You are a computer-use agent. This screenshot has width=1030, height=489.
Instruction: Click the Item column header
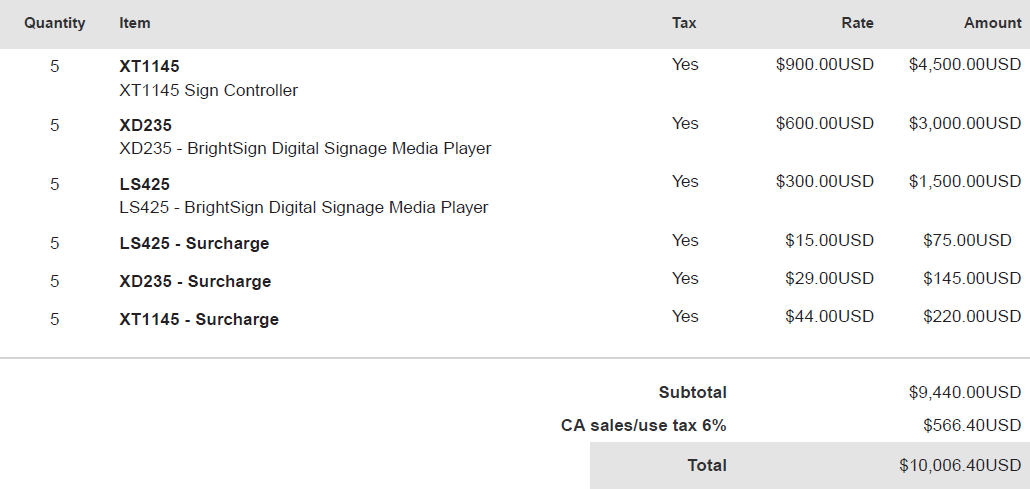tap(135, 23)
